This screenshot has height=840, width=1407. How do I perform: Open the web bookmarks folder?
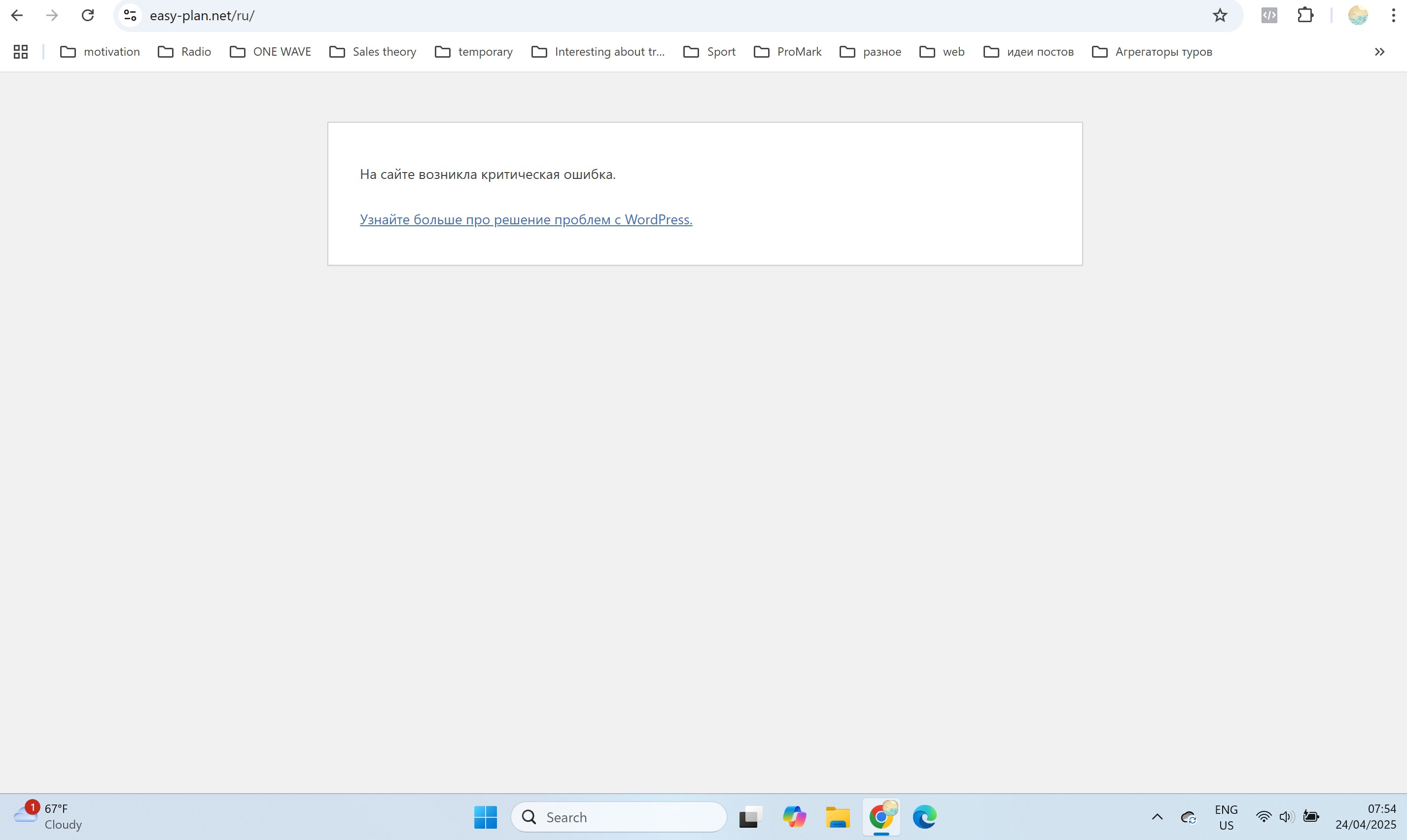pyautogui.click(x=942, y=51)
